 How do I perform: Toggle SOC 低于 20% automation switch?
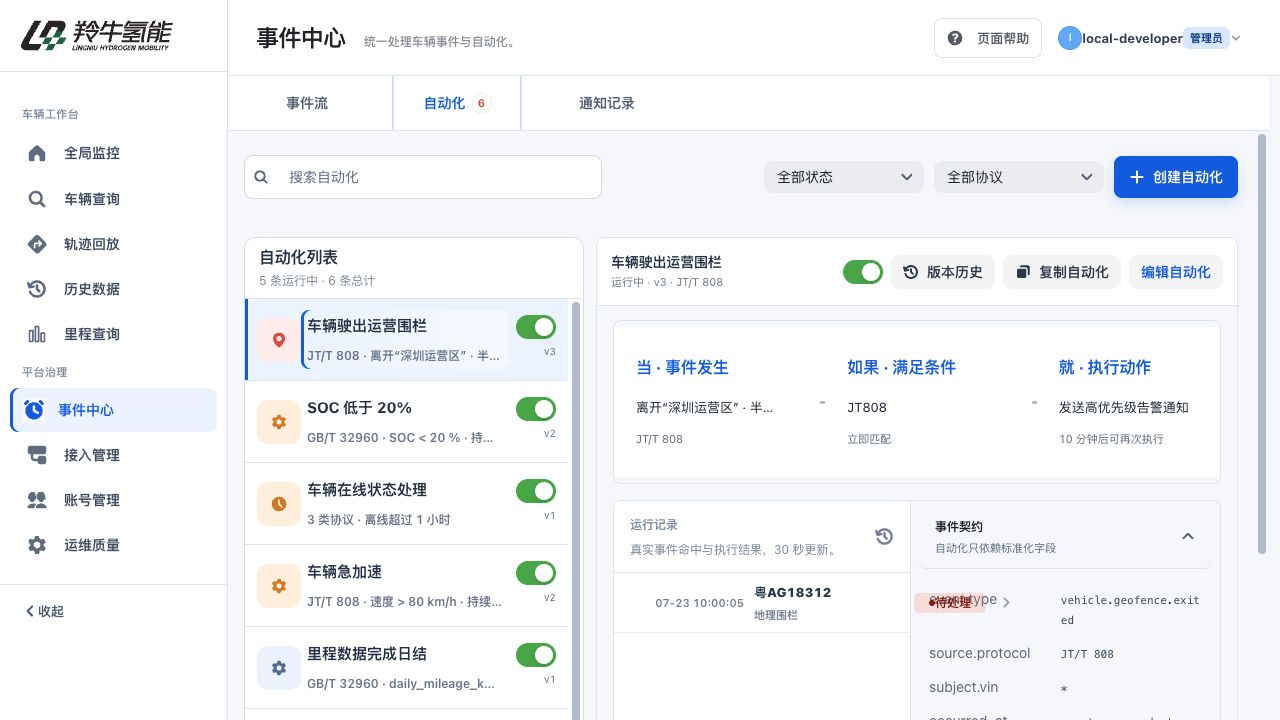click(x=536, y=409)
